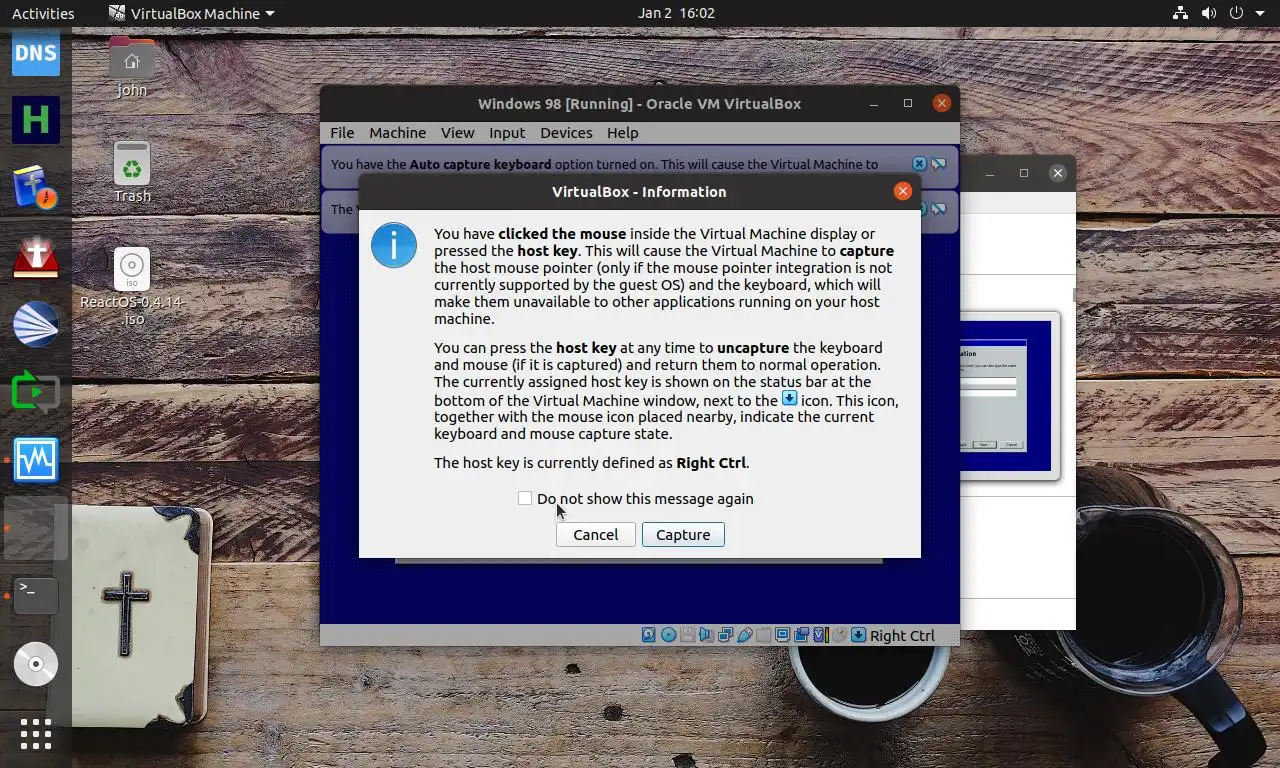Click the Capture button
The width and height of the screenshot is (1280, 768).
point(683,534)
